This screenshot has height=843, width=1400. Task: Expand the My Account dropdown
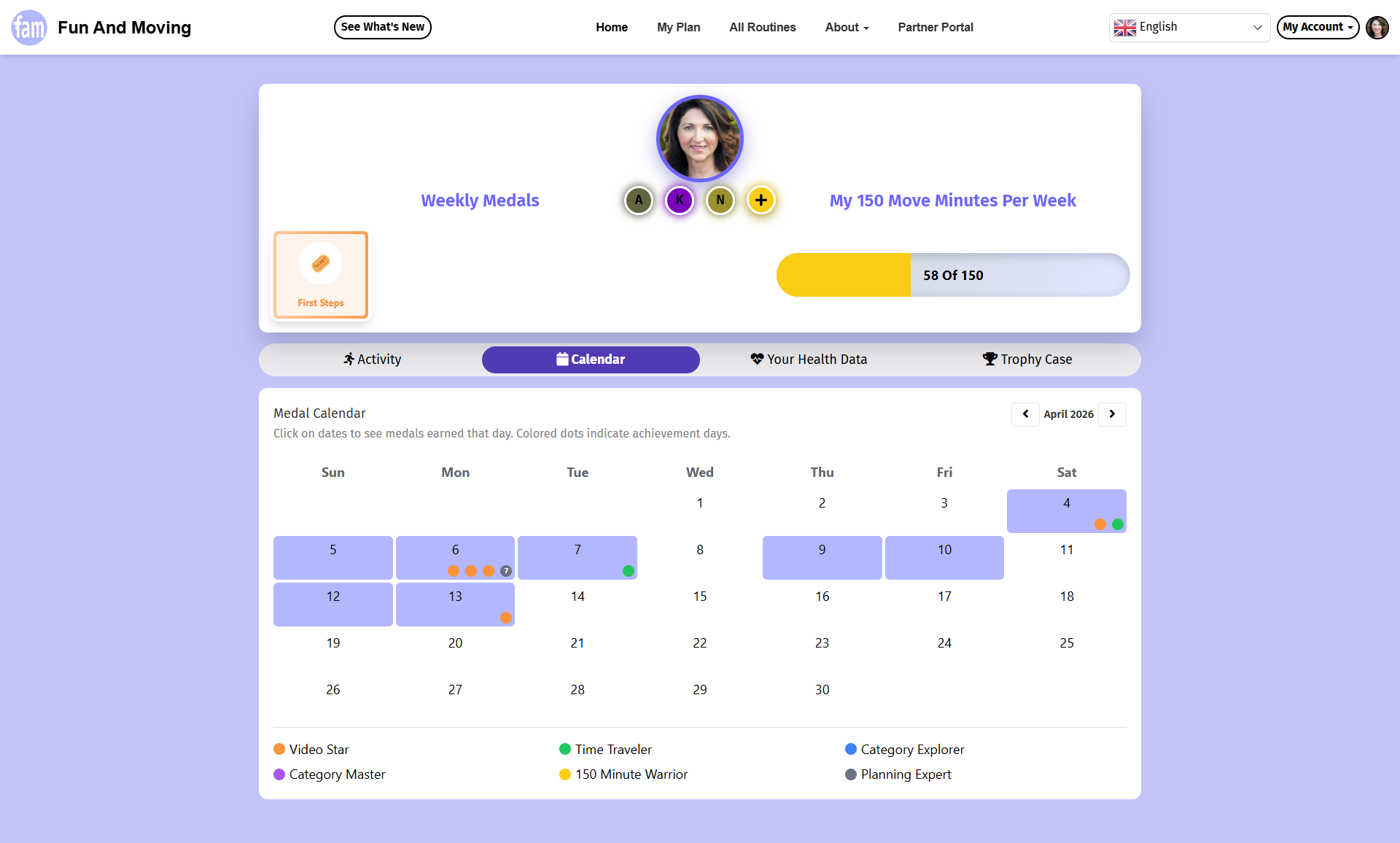point(1318,28)
